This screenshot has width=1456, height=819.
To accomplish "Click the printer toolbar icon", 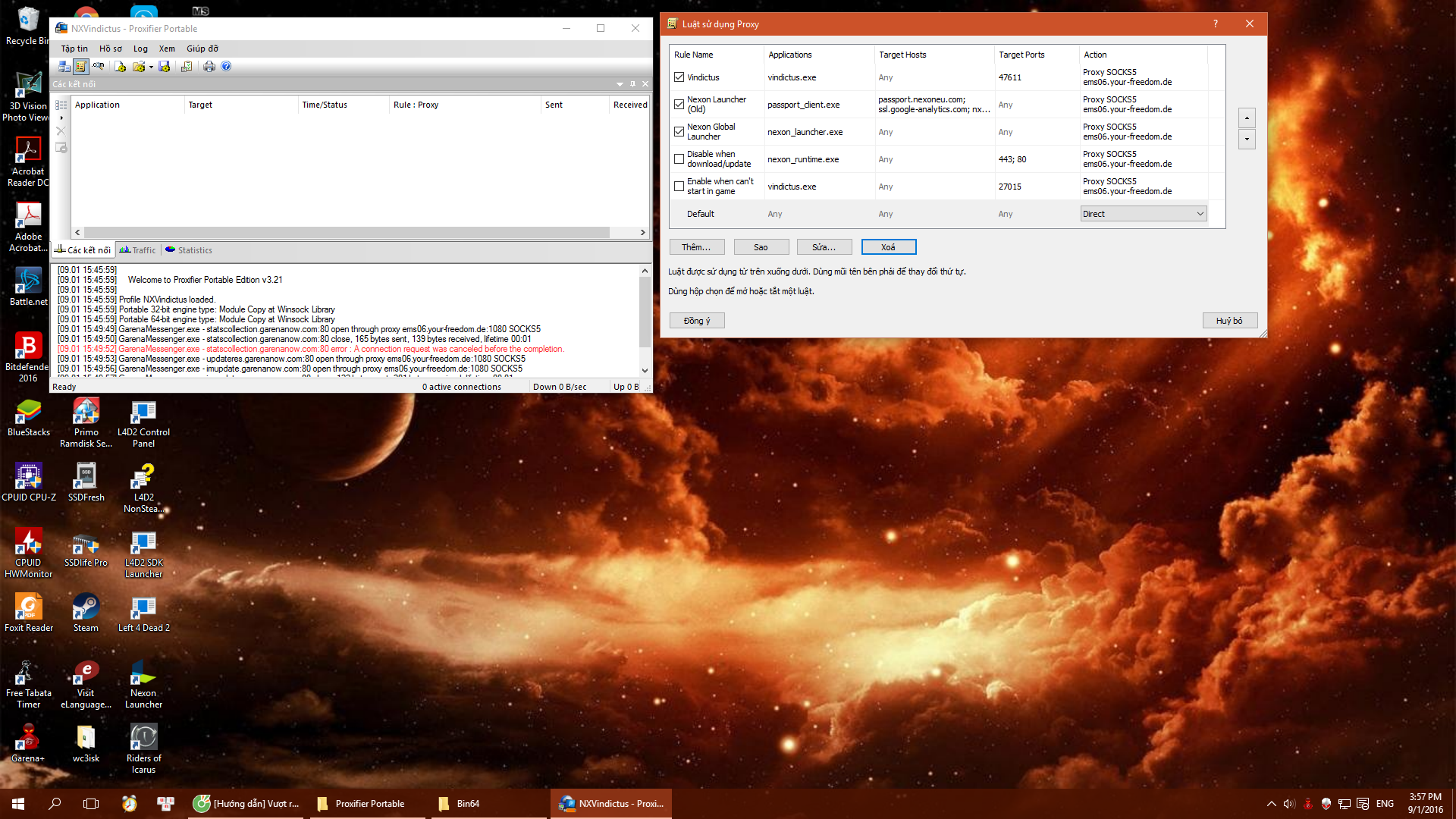I will [x=209, y=67].
